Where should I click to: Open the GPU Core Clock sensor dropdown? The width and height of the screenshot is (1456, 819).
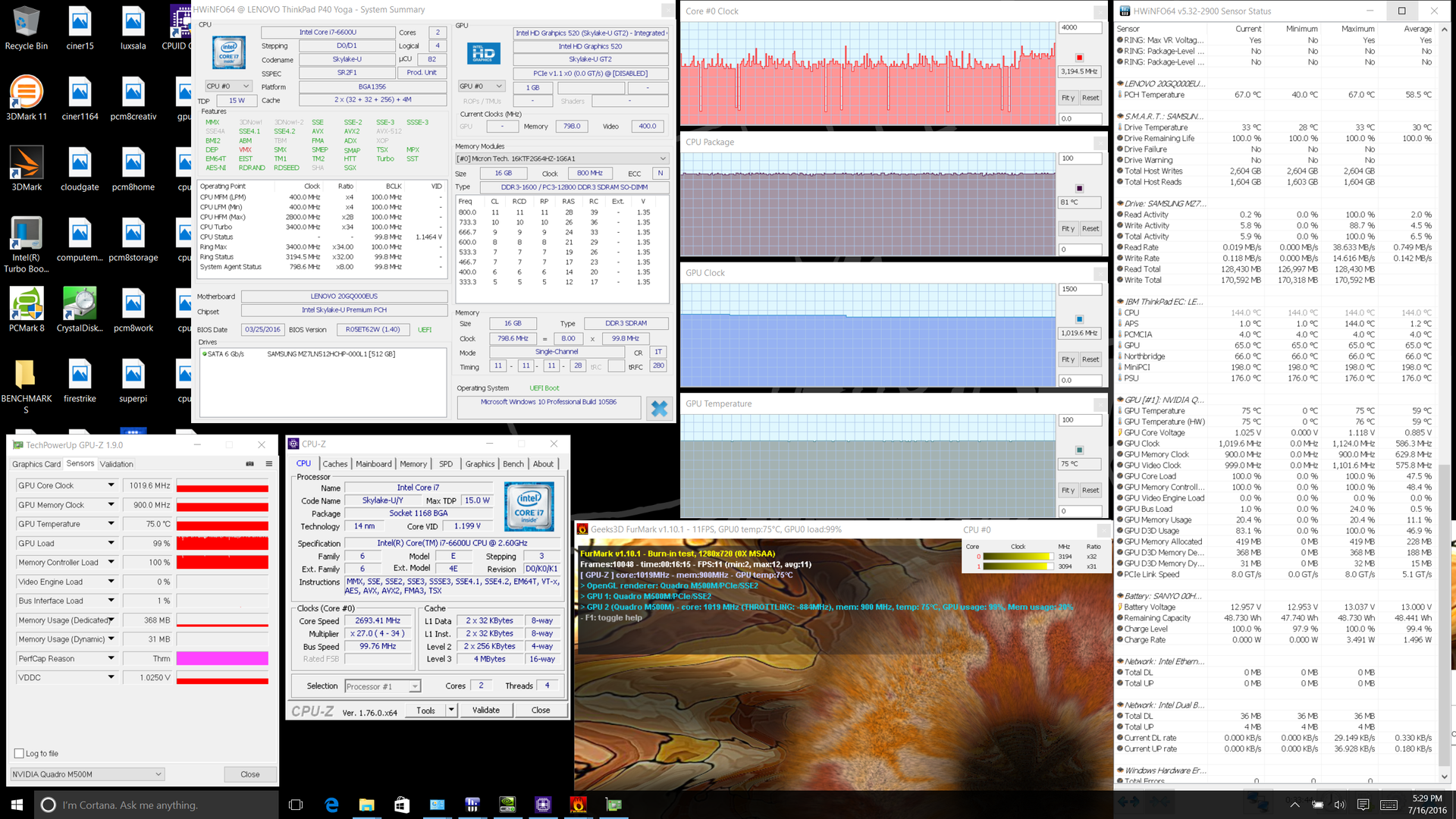coord(111,485)
